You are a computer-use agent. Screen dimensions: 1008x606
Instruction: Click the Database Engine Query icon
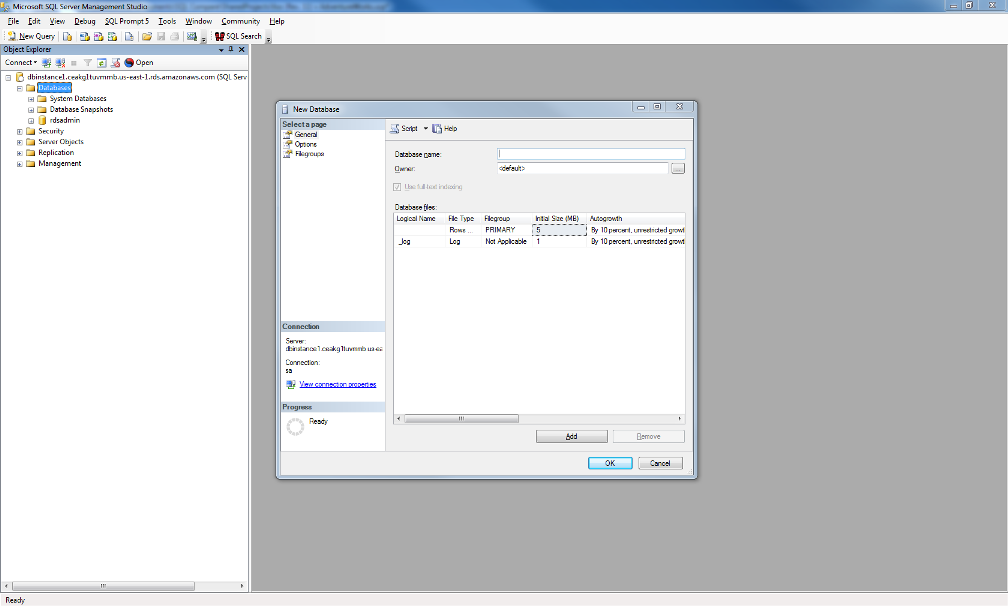(x=67, y=37)
